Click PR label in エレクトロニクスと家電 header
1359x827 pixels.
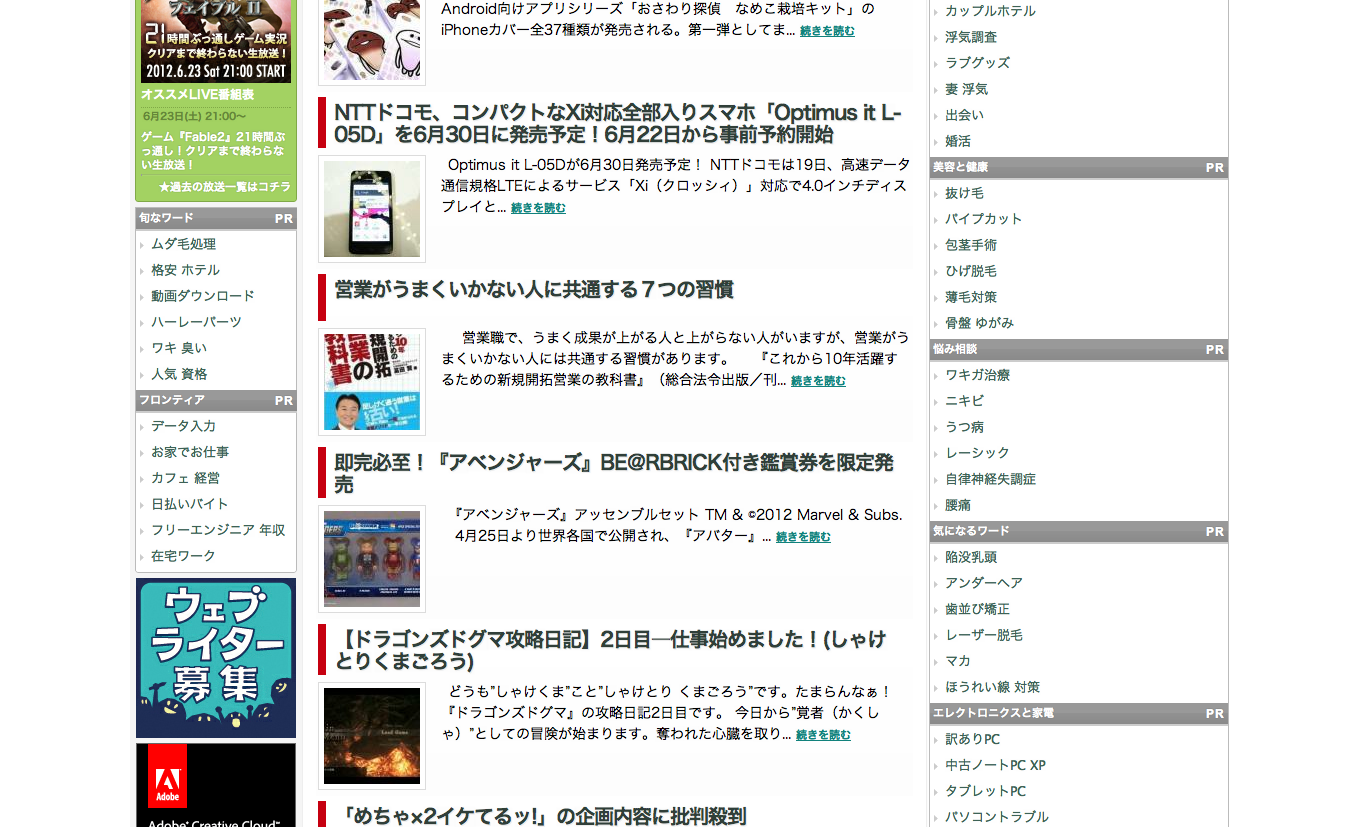1215,713
